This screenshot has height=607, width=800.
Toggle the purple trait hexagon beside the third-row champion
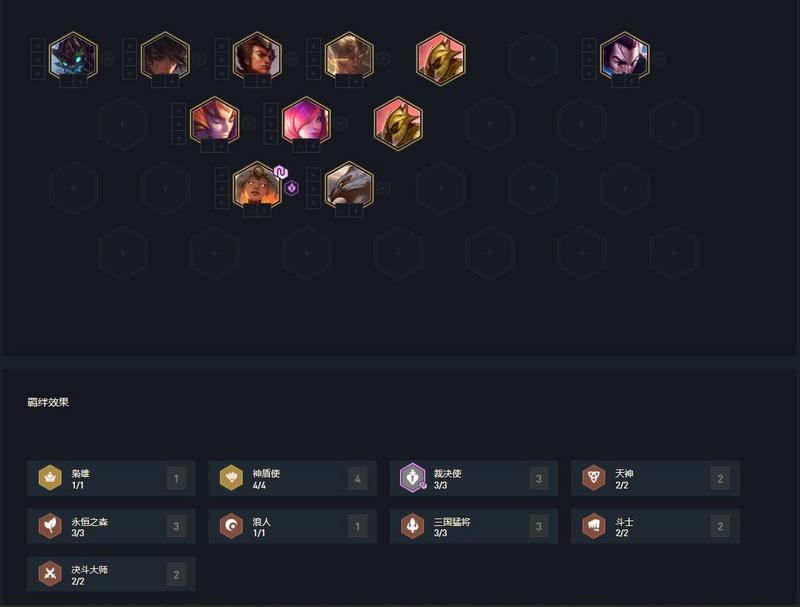click(x=291, y=188)
